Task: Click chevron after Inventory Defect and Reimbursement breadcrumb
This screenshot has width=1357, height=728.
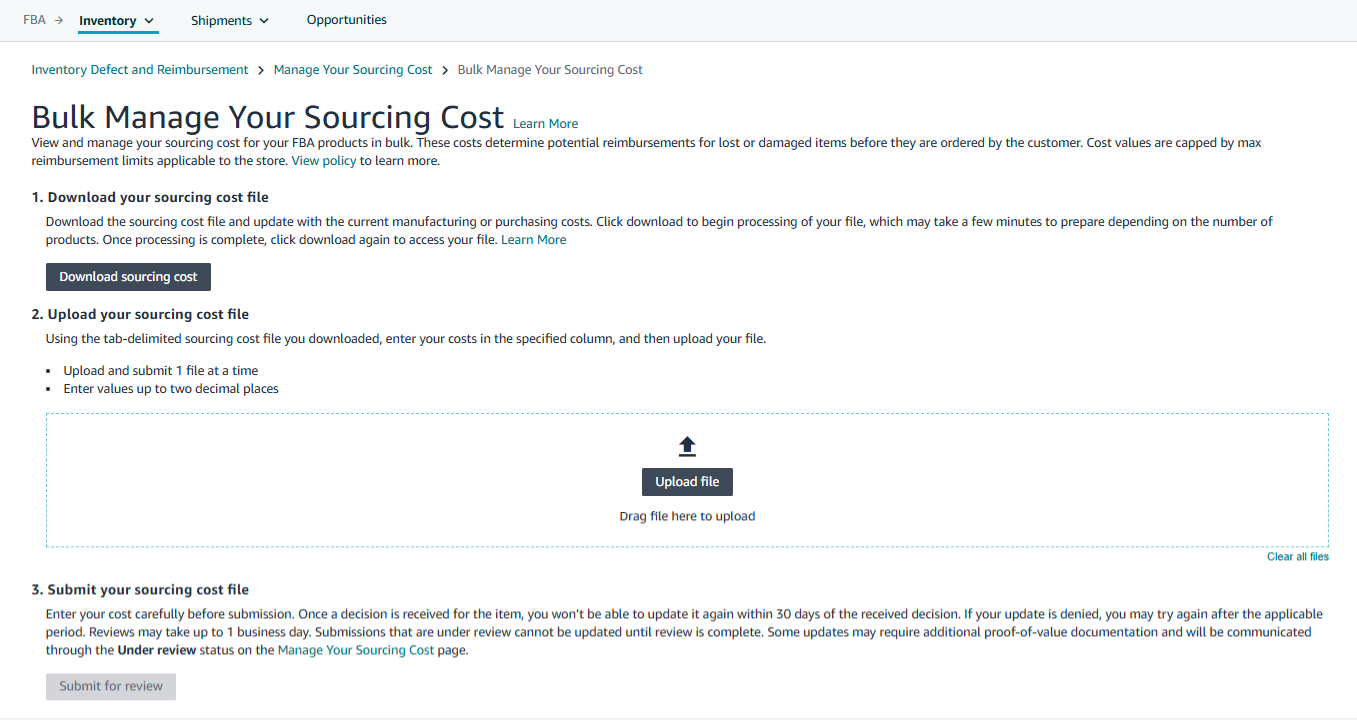Action: coord(261,70)
